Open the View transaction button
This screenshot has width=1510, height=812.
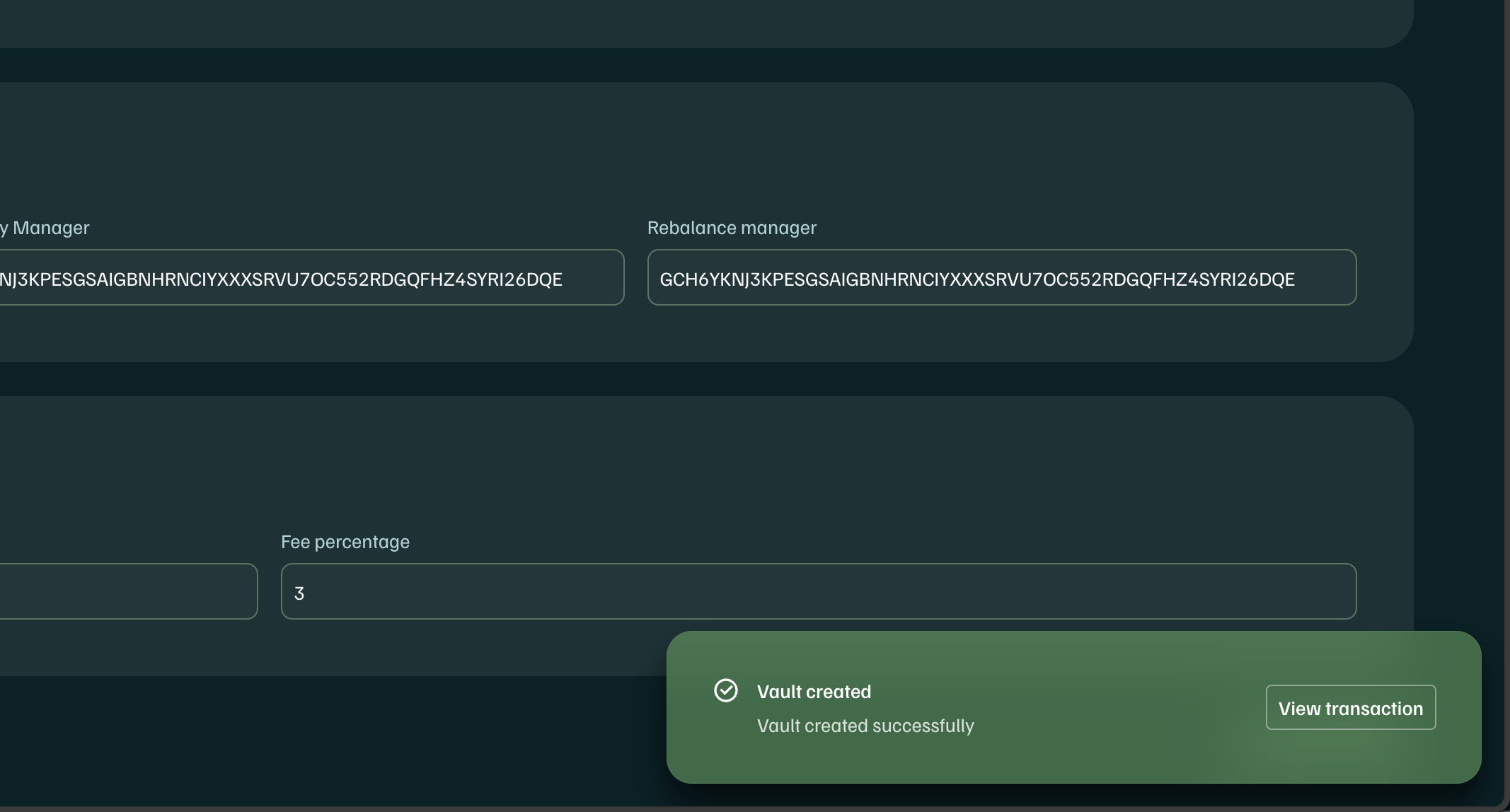coord(1350,707)
